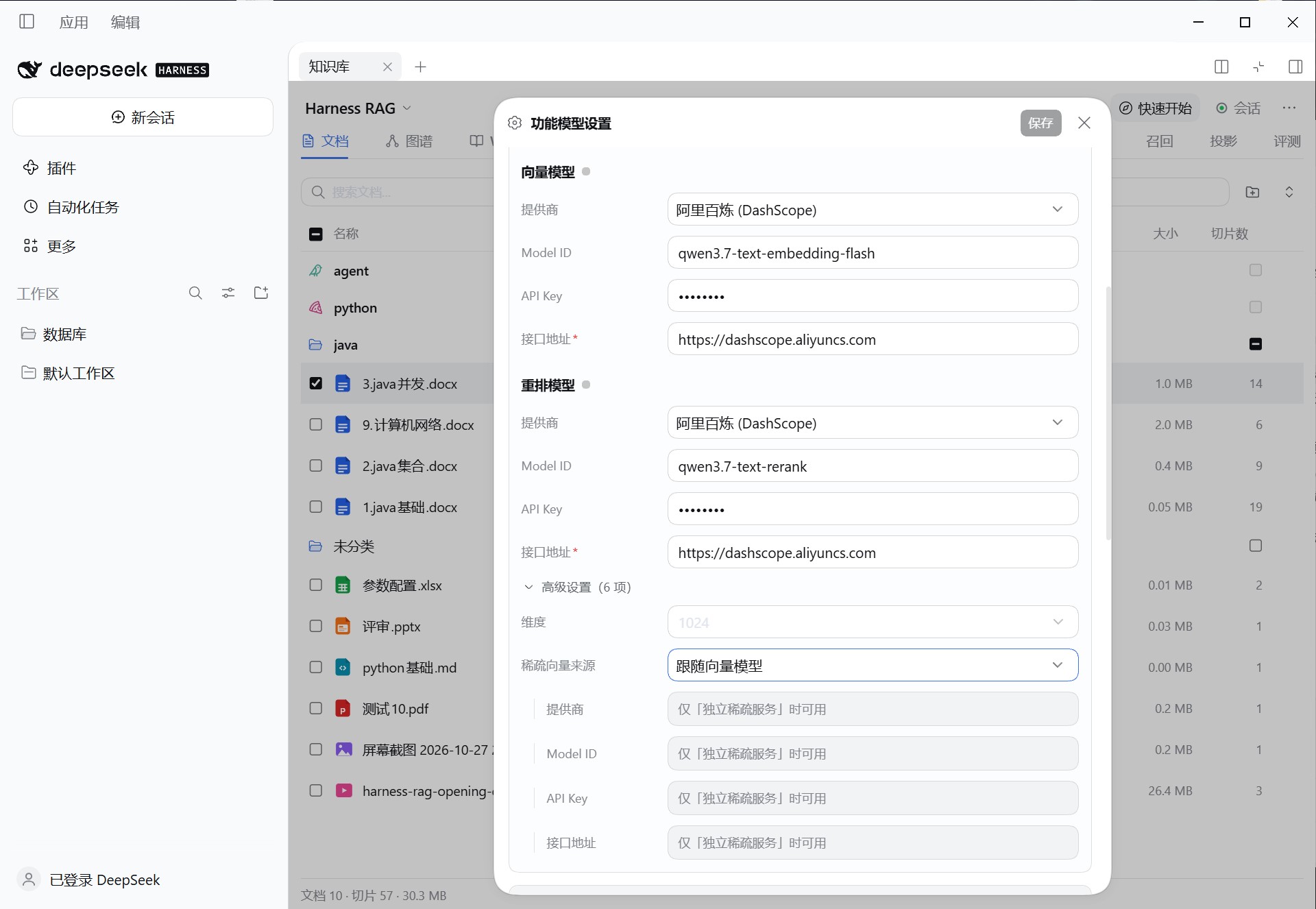Open 重排模型 提供商 dropdown
Image resolution: width=1316 pixels, height=909 pixels.
pyautogui.click(x=873, y=423)
